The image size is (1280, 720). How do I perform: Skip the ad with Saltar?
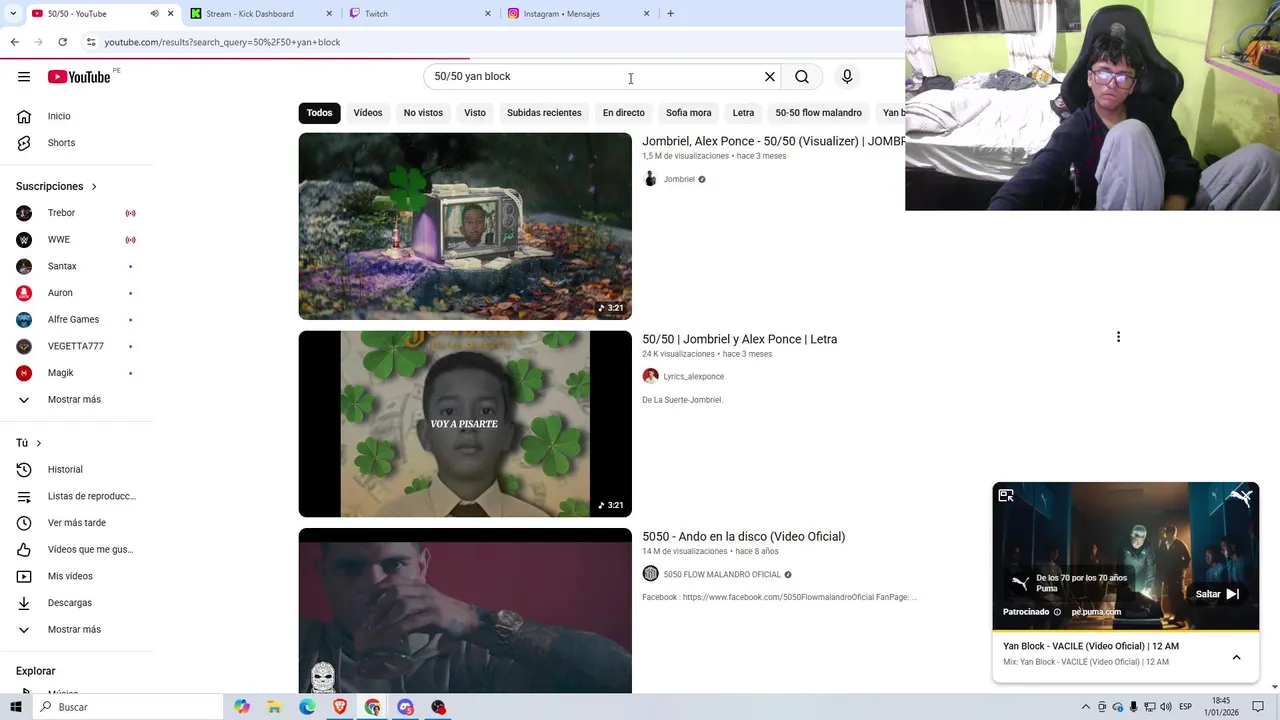[x=1217, y=594]
